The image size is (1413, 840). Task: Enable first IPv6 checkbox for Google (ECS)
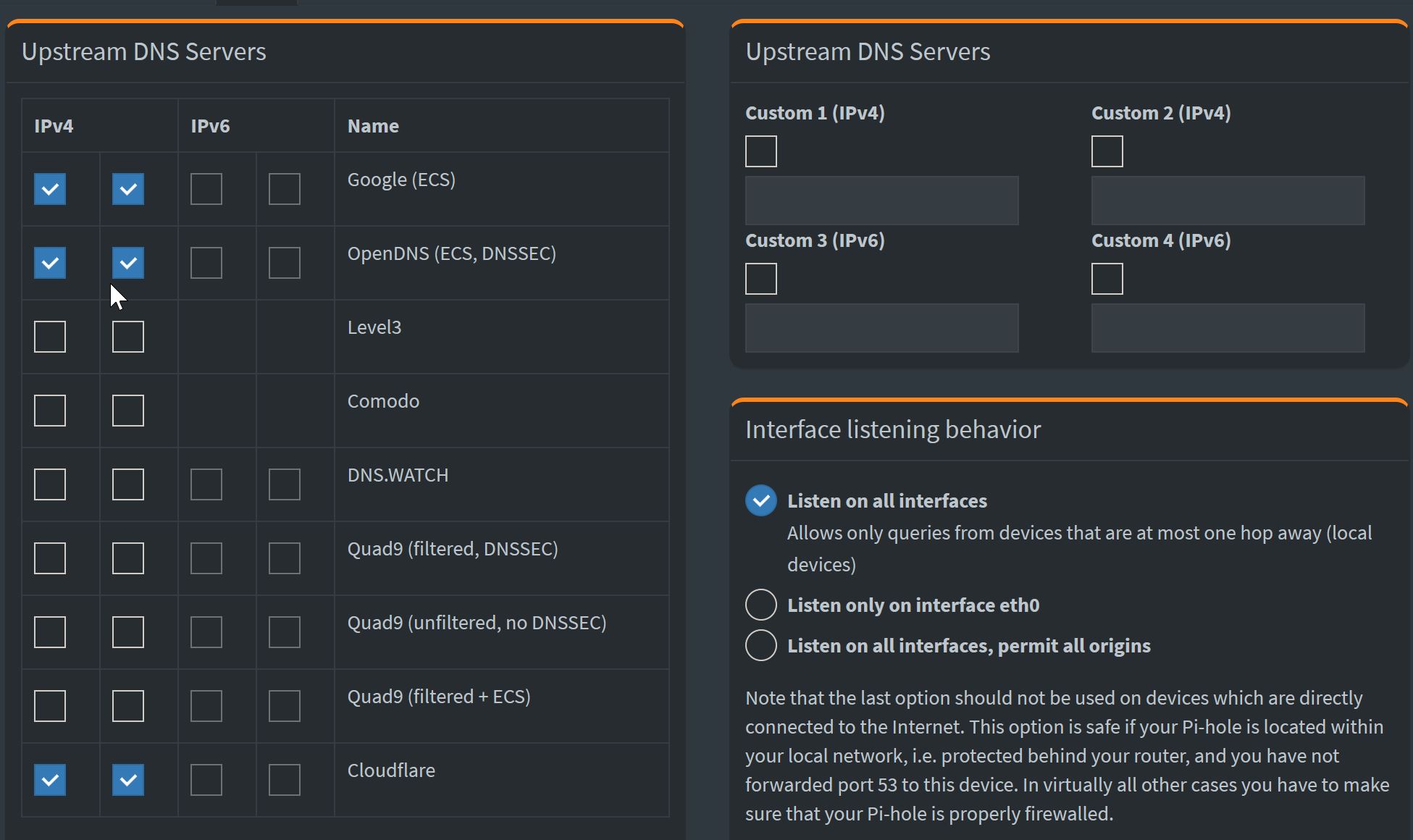click(206, 189)
